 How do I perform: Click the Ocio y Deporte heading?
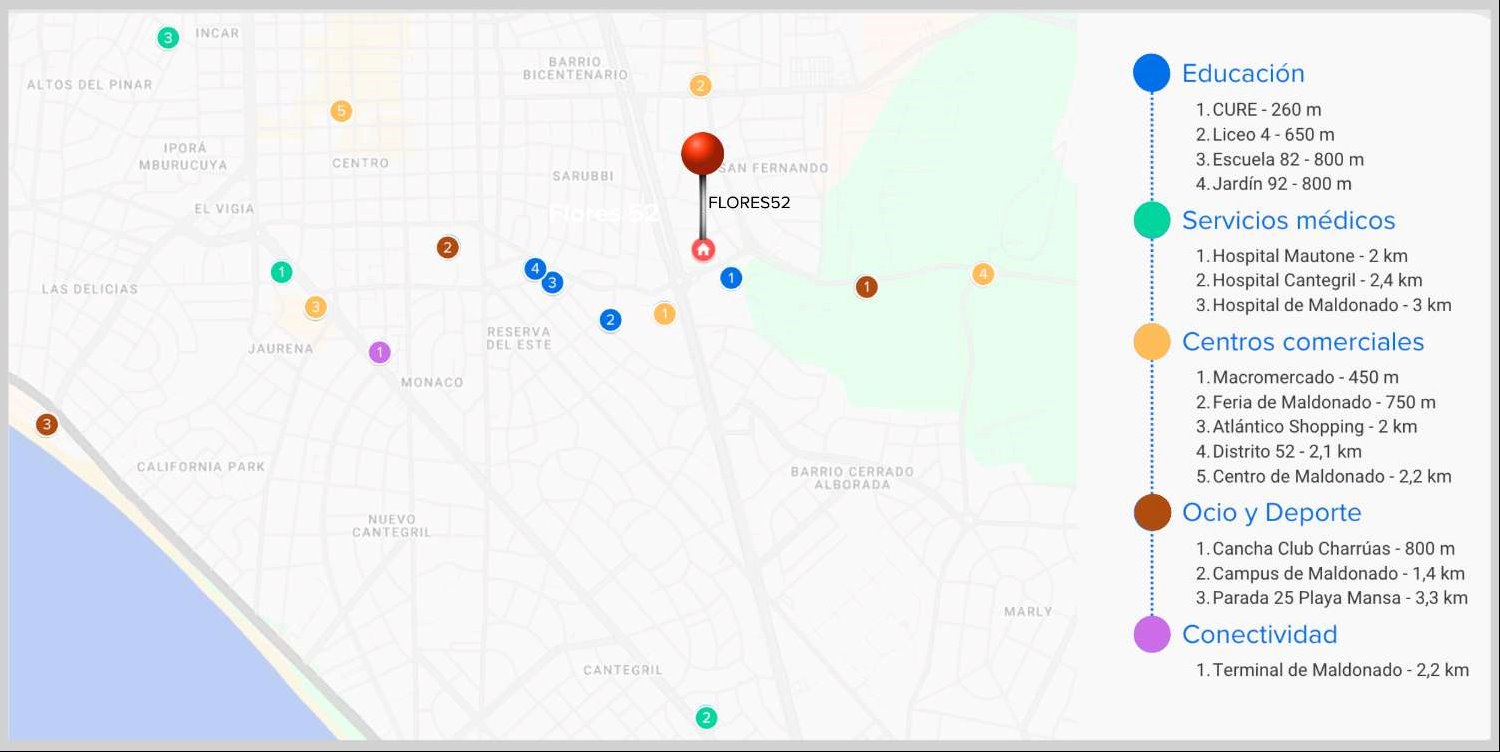1271,513
